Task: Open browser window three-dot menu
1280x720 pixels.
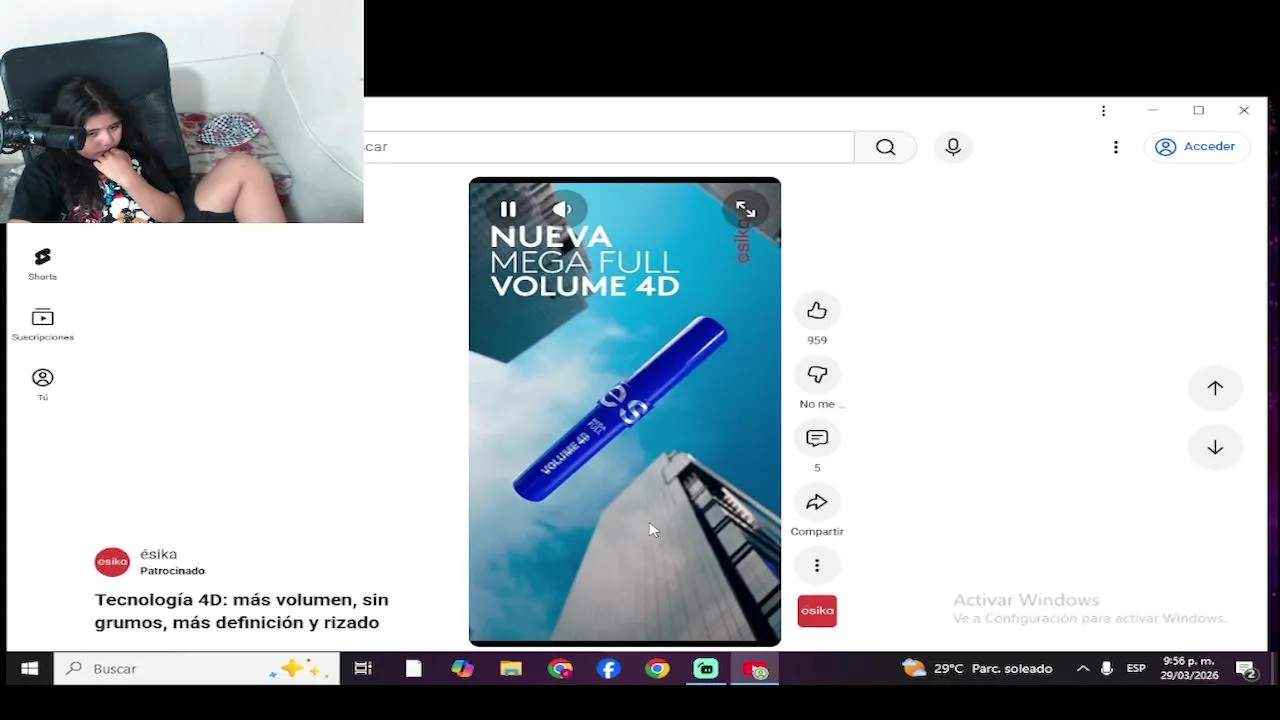Action: [1103, 110]
